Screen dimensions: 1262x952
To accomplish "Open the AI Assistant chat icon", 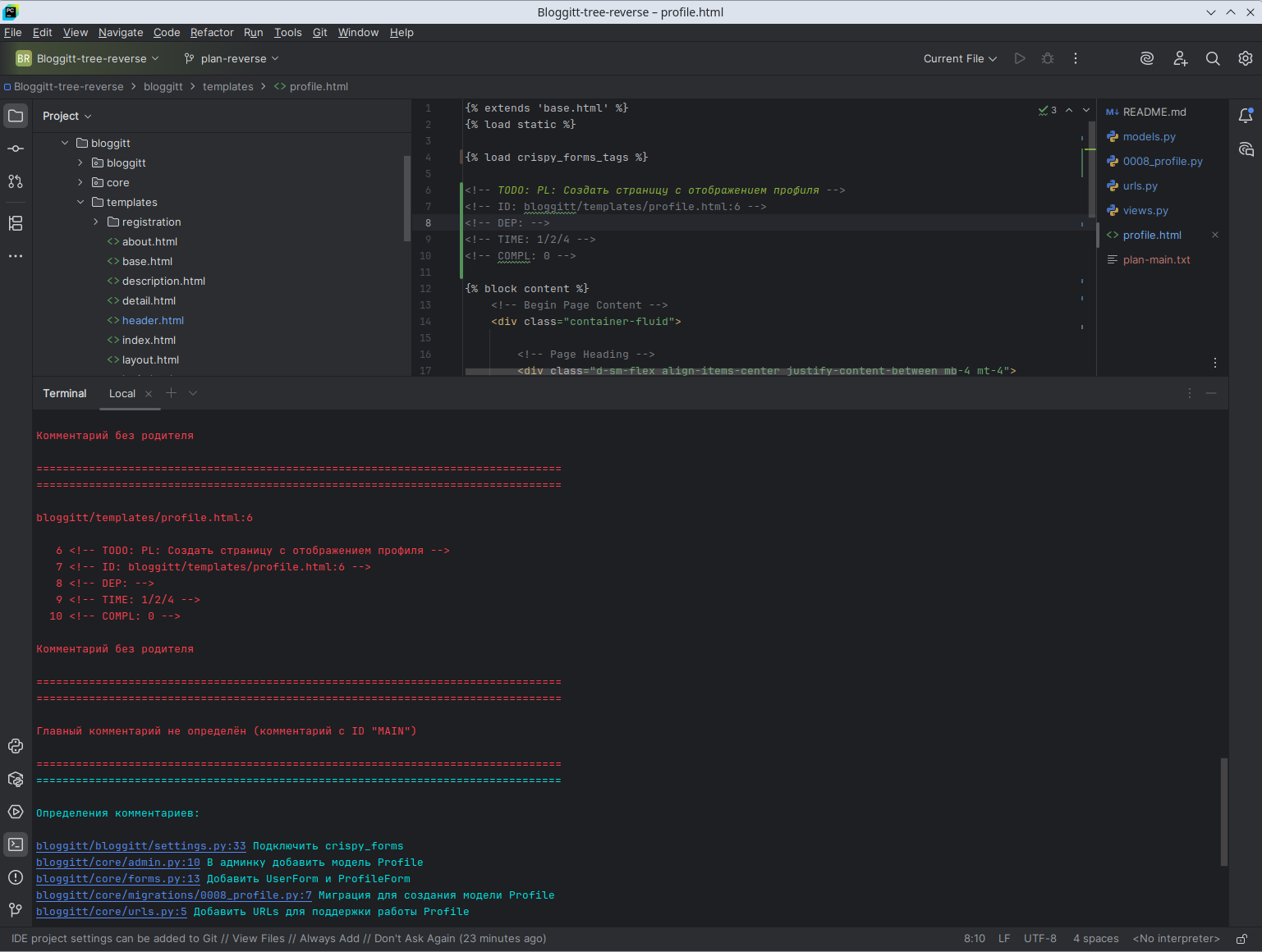I will 1246,149.
